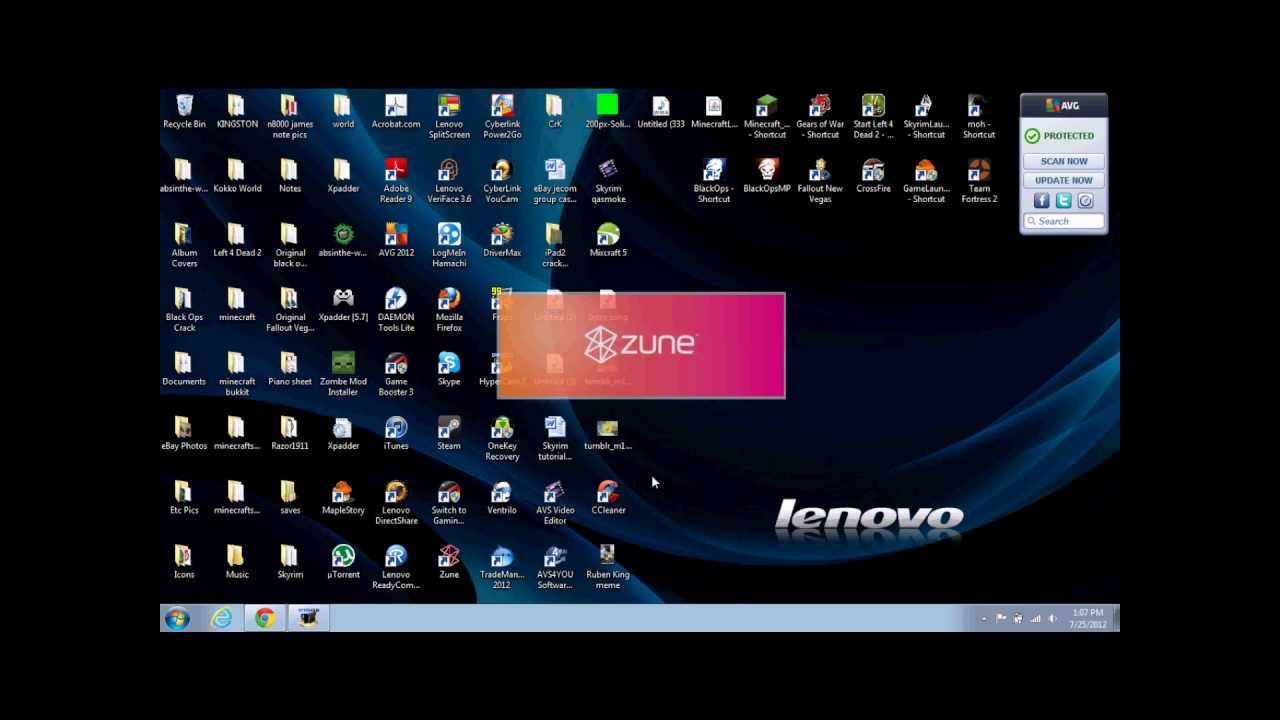Open Zombe Mod Installer

click(343, 374)
